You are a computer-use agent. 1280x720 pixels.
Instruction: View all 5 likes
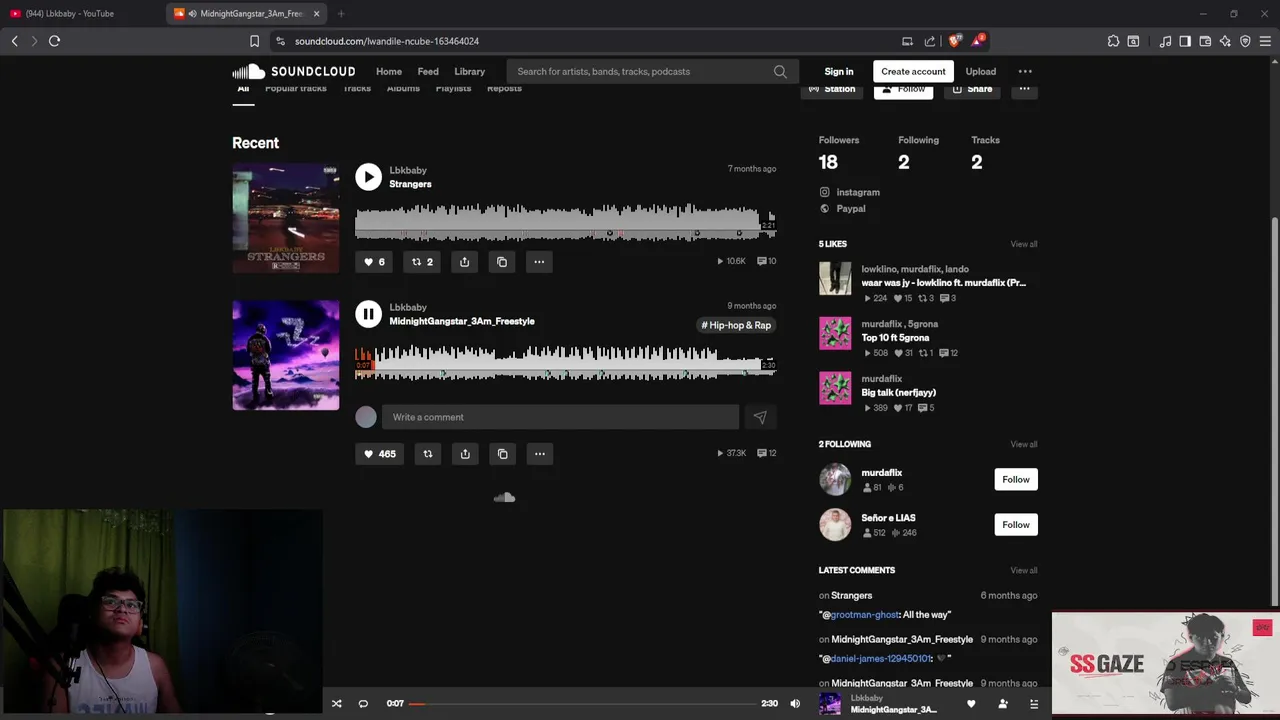[1023, 244]
